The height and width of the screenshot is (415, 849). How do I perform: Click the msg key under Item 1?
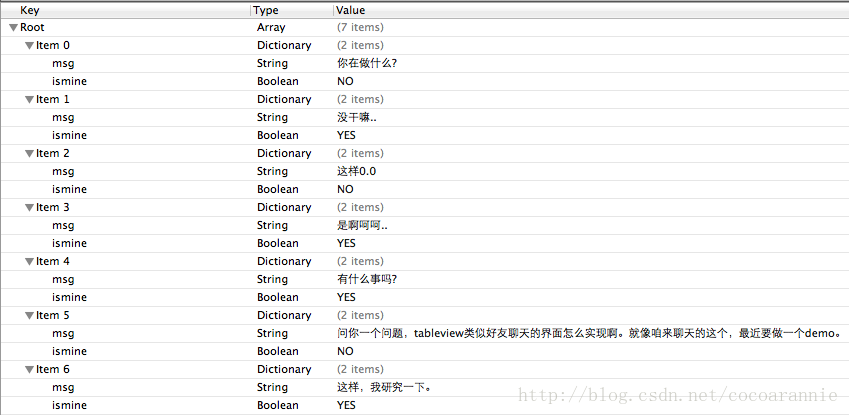(x=63, y=118)
